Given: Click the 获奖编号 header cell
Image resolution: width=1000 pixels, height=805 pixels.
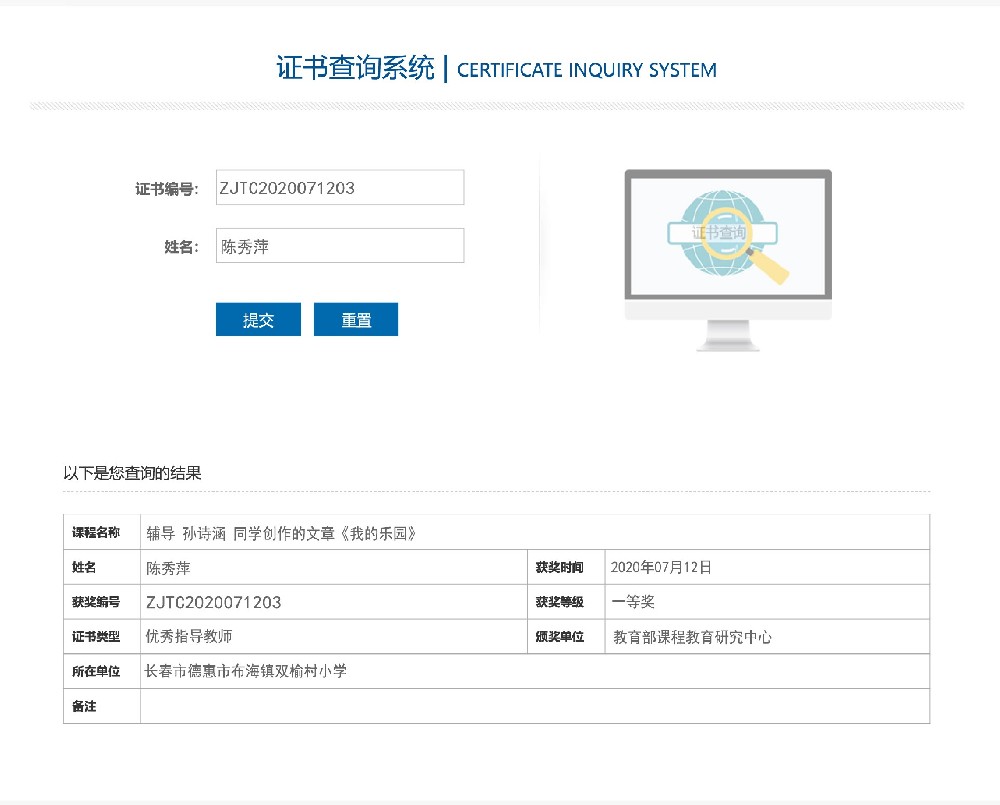Looking at the screenshot, I should pos(102,602).
